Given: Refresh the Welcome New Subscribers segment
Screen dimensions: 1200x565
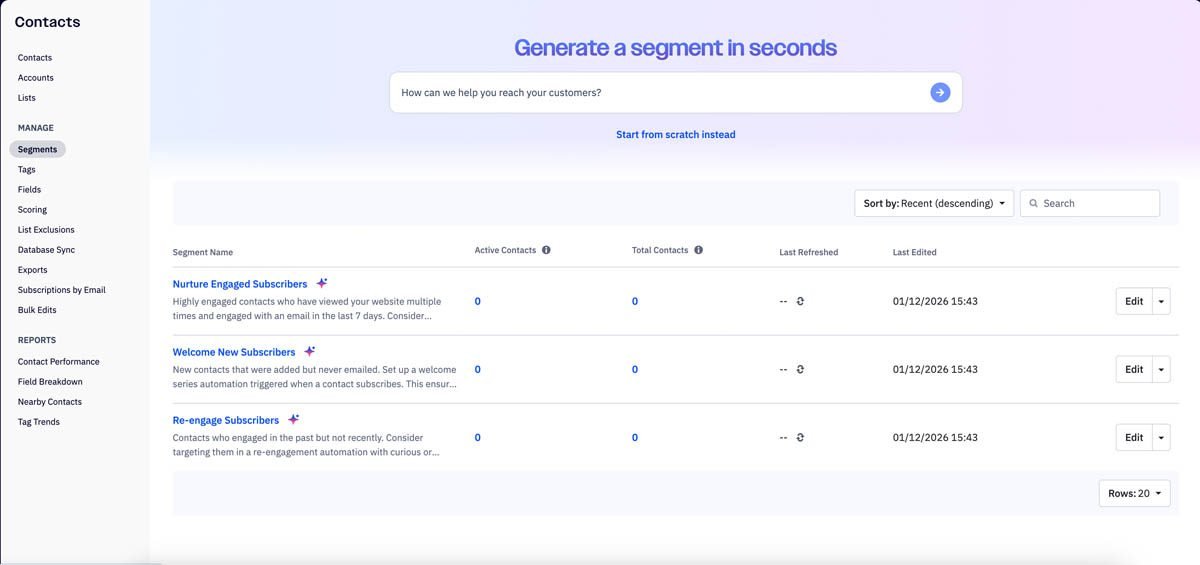Looking at the screenshot, I should click(x=800, y=369).
